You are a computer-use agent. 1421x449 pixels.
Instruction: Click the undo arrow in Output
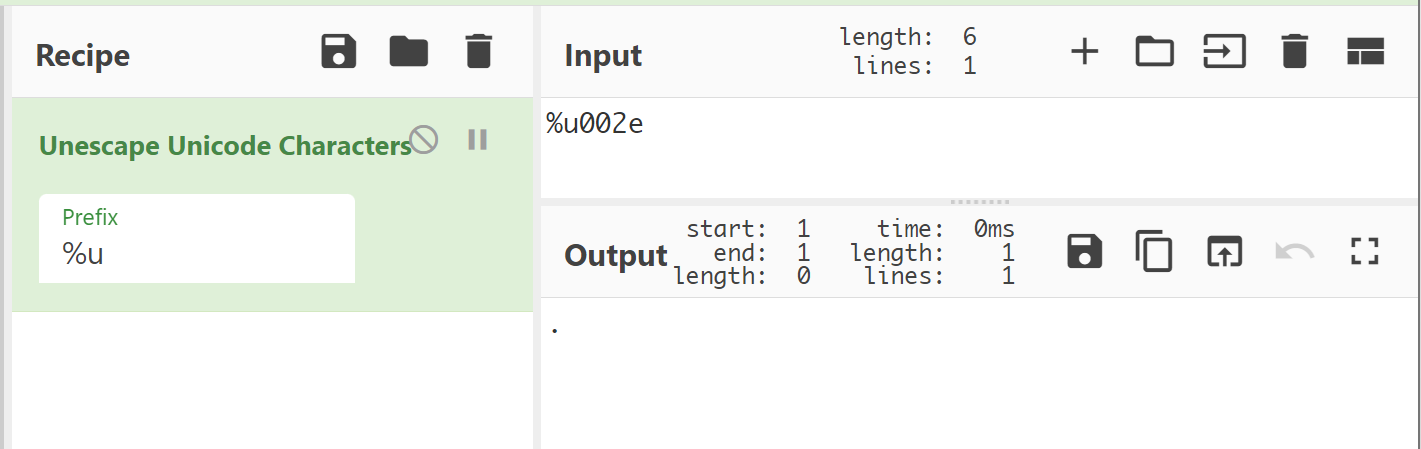(1295, 252)
